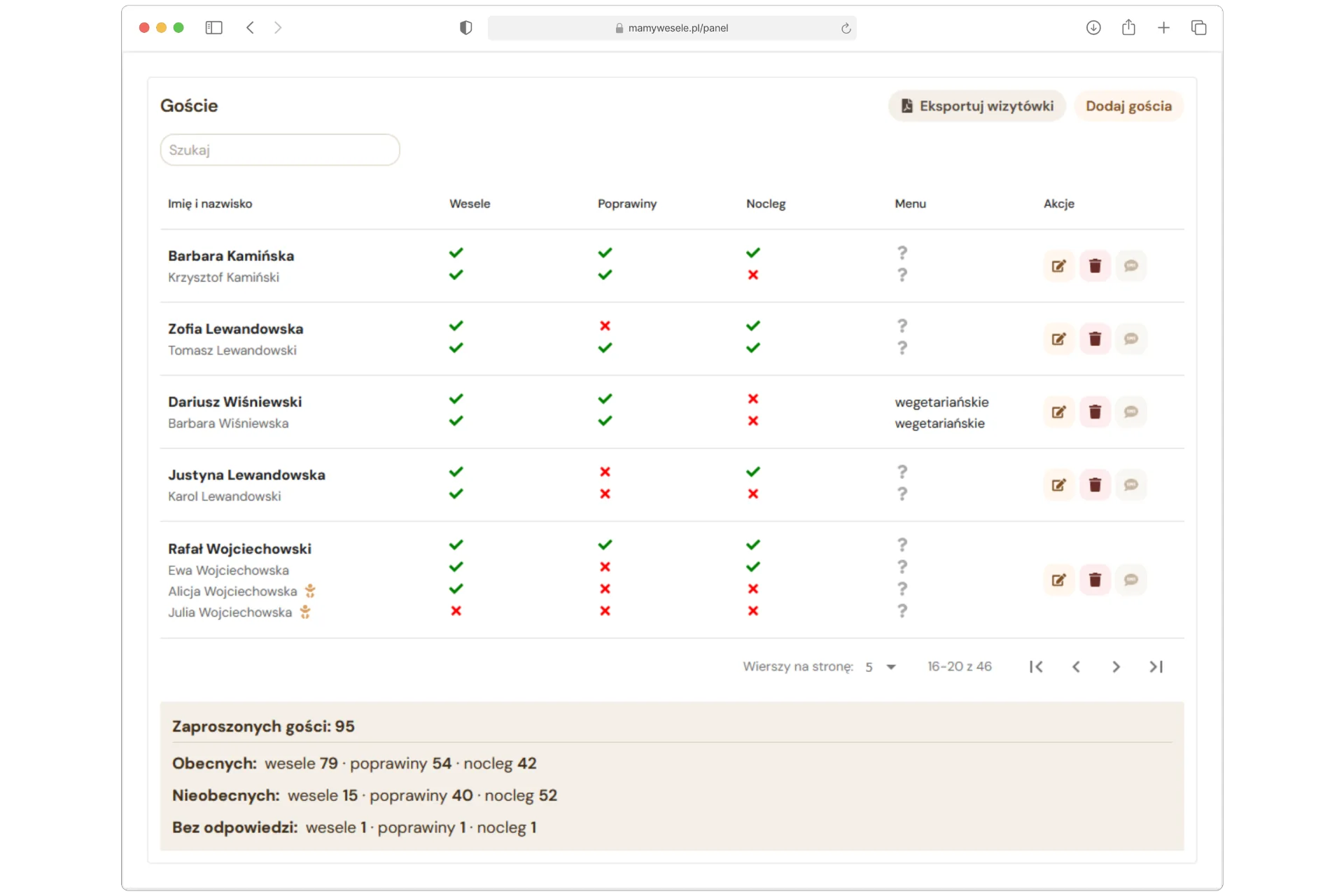Click wegetariańskie menu for Dariusz Wiśniewski
1344x896 pixels.
coord(941,402)
